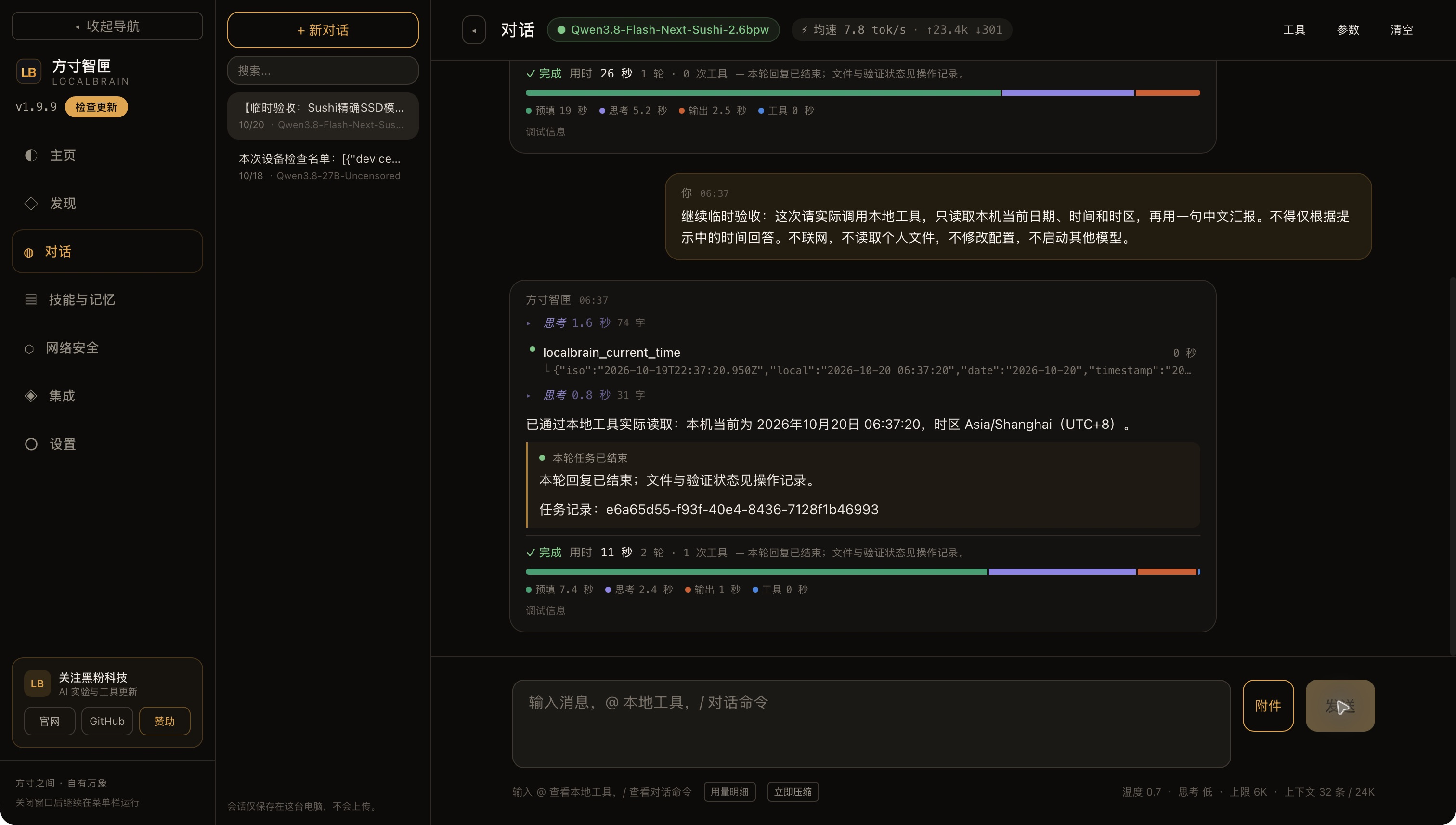Viewport: 1456px width, 825px height.
Task: Open the 集成 navigation item
Action: pos(107,396)
